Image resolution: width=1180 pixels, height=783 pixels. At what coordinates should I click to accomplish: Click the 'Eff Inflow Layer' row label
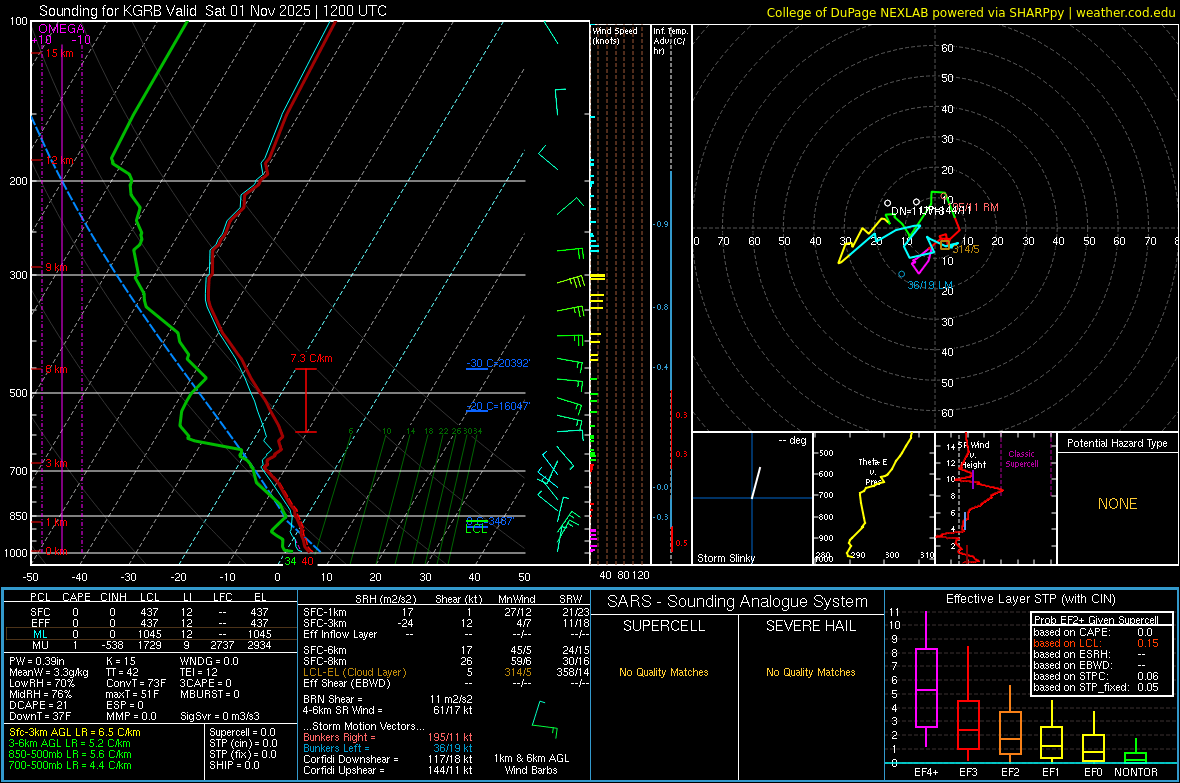tap(339, 634)
